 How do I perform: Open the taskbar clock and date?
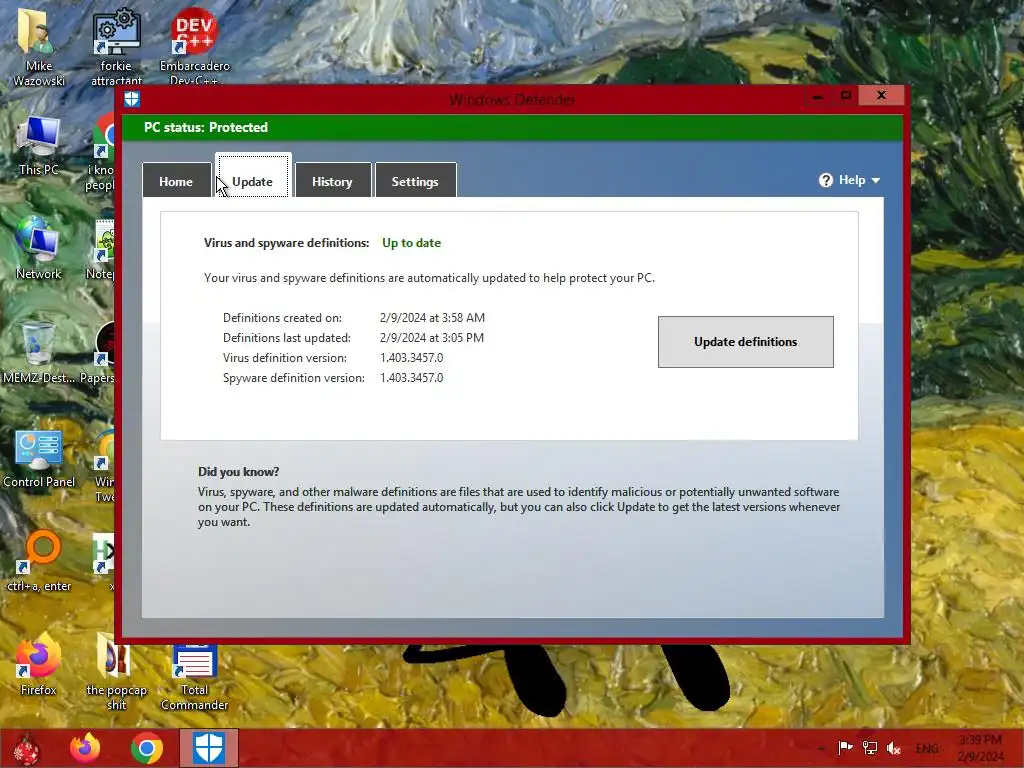pos(980,748)
